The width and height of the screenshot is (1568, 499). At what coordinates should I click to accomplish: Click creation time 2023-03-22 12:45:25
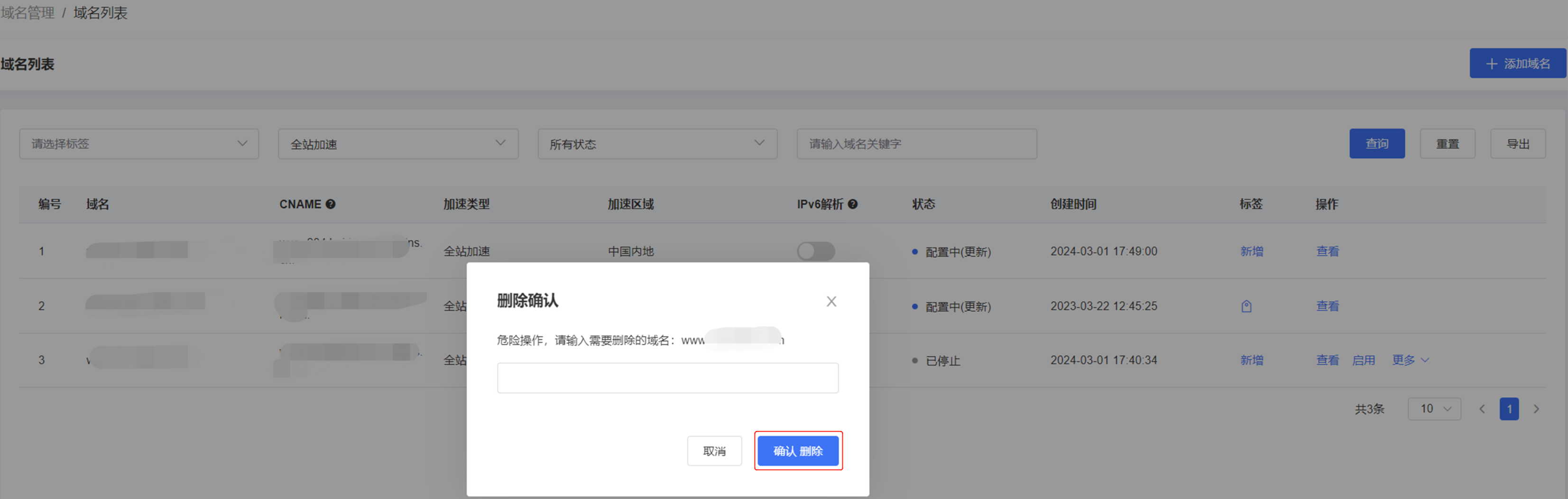1104,306
